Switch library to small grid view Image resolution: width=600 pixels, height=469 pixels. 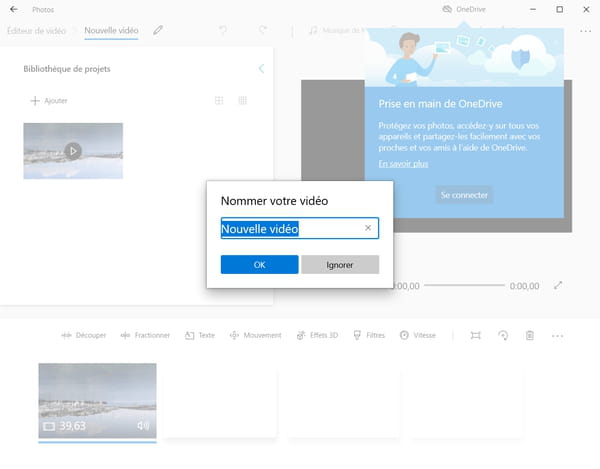243,100
